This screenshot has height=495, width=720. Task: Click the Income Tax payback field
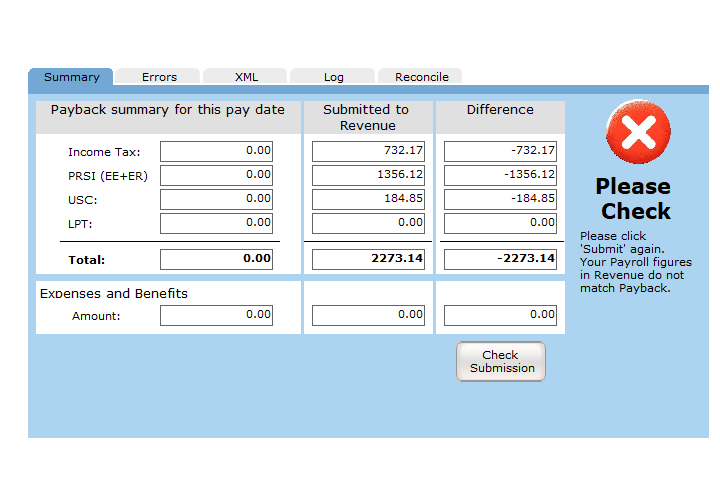click(216, 151)
